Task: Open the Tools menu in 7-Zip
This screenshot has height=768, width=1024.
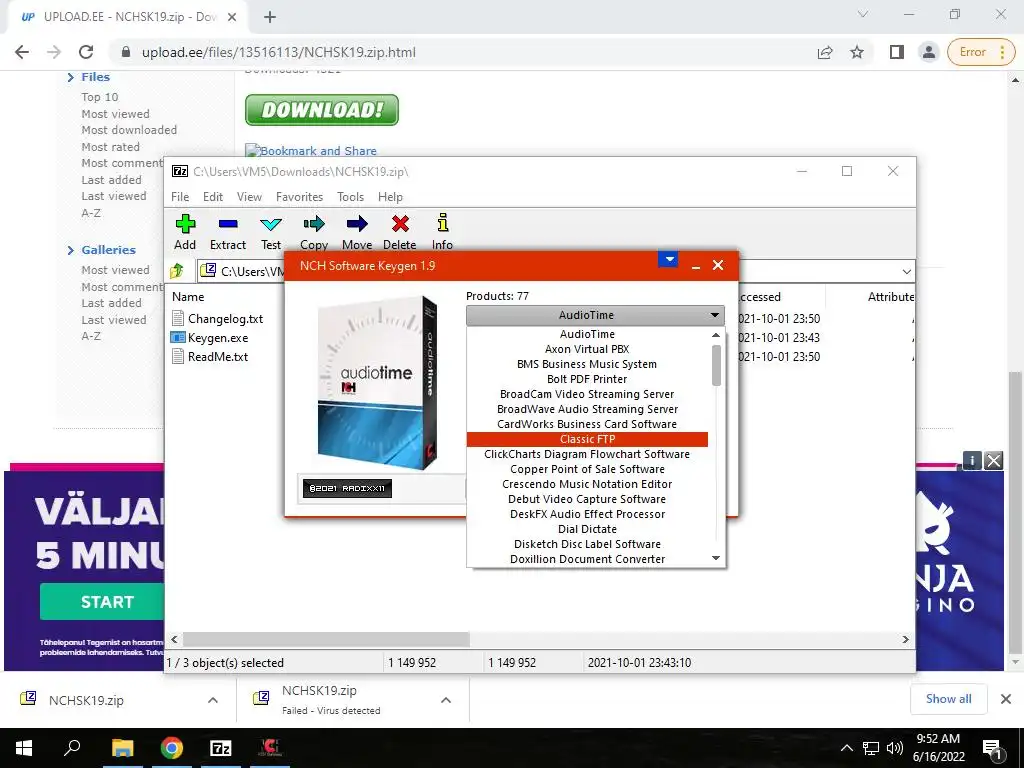Action: point(351,197)
